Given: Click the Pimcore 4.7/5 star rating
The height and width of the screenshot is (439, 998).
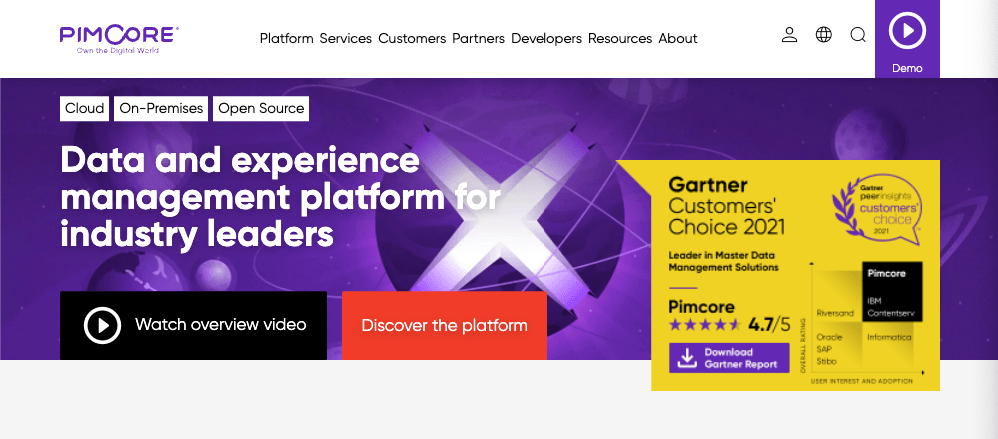Looking at the screenshot, I should point(728,324).
